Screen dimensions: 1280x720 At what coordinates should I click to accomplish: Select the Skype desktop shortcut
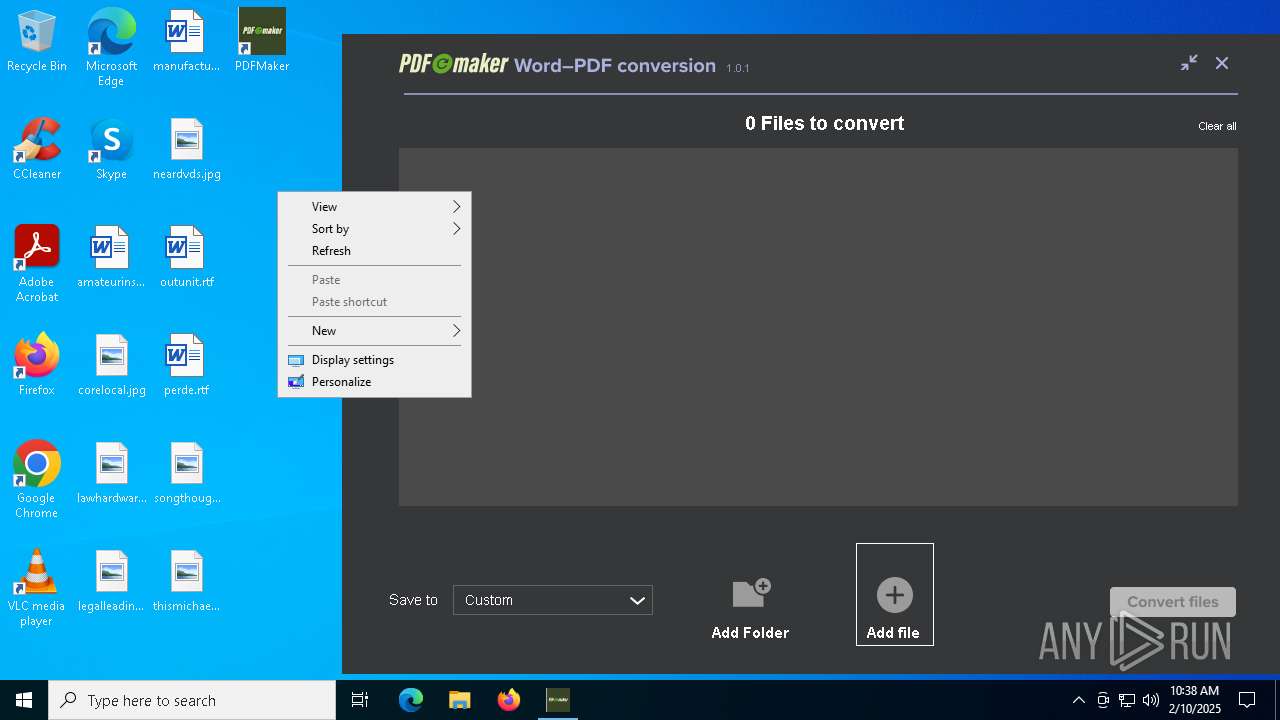click(x=111, y=150)
